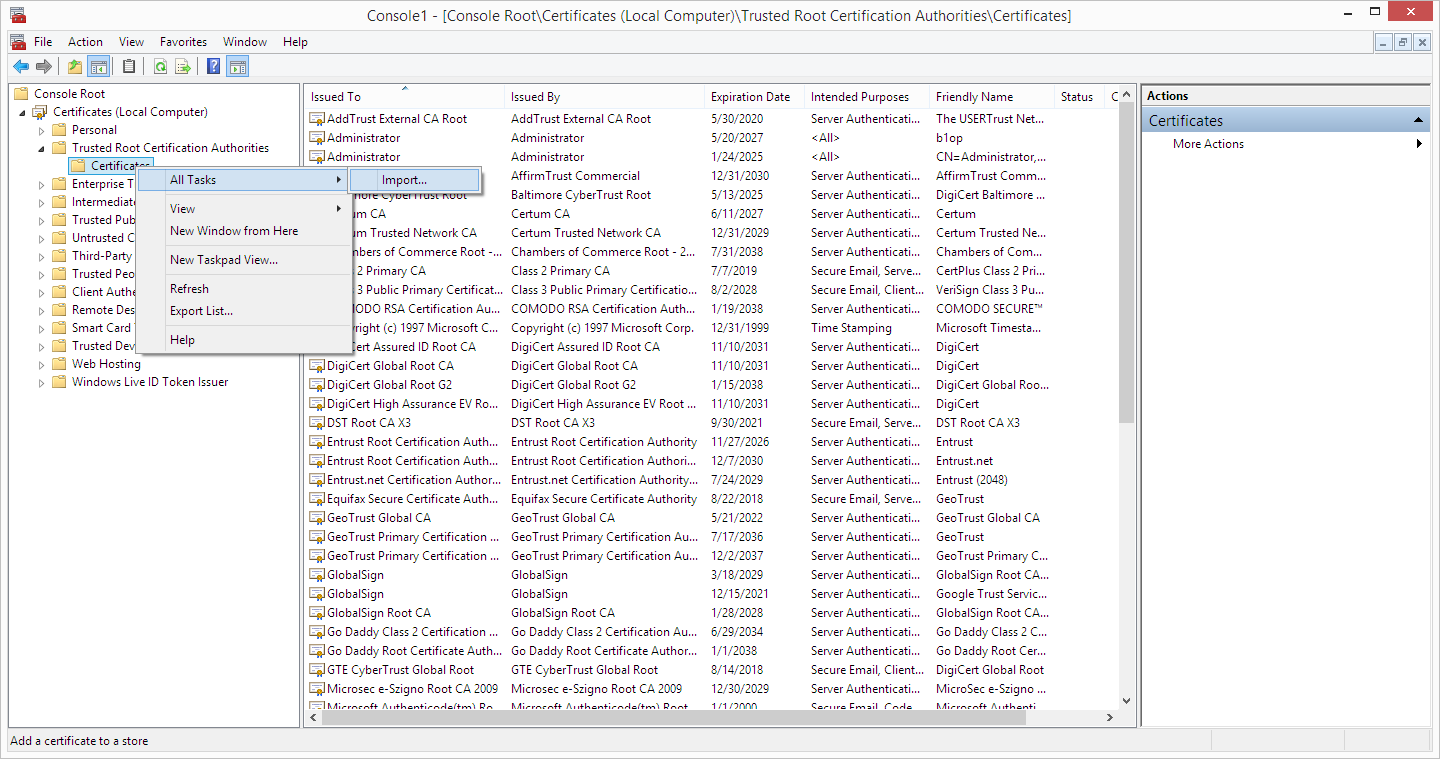Toggle the Show/Hide Action Pane toolbar button
The height and width of the screenshot is (759, 1440).
(x=237, y=67)
